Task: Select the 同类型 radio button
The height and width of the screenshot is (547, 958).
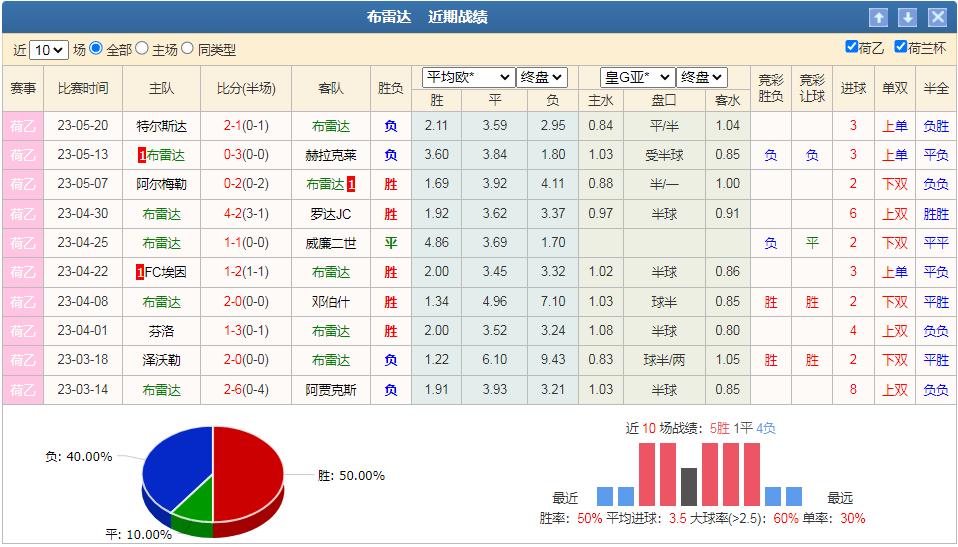Action: click(188, 48)
